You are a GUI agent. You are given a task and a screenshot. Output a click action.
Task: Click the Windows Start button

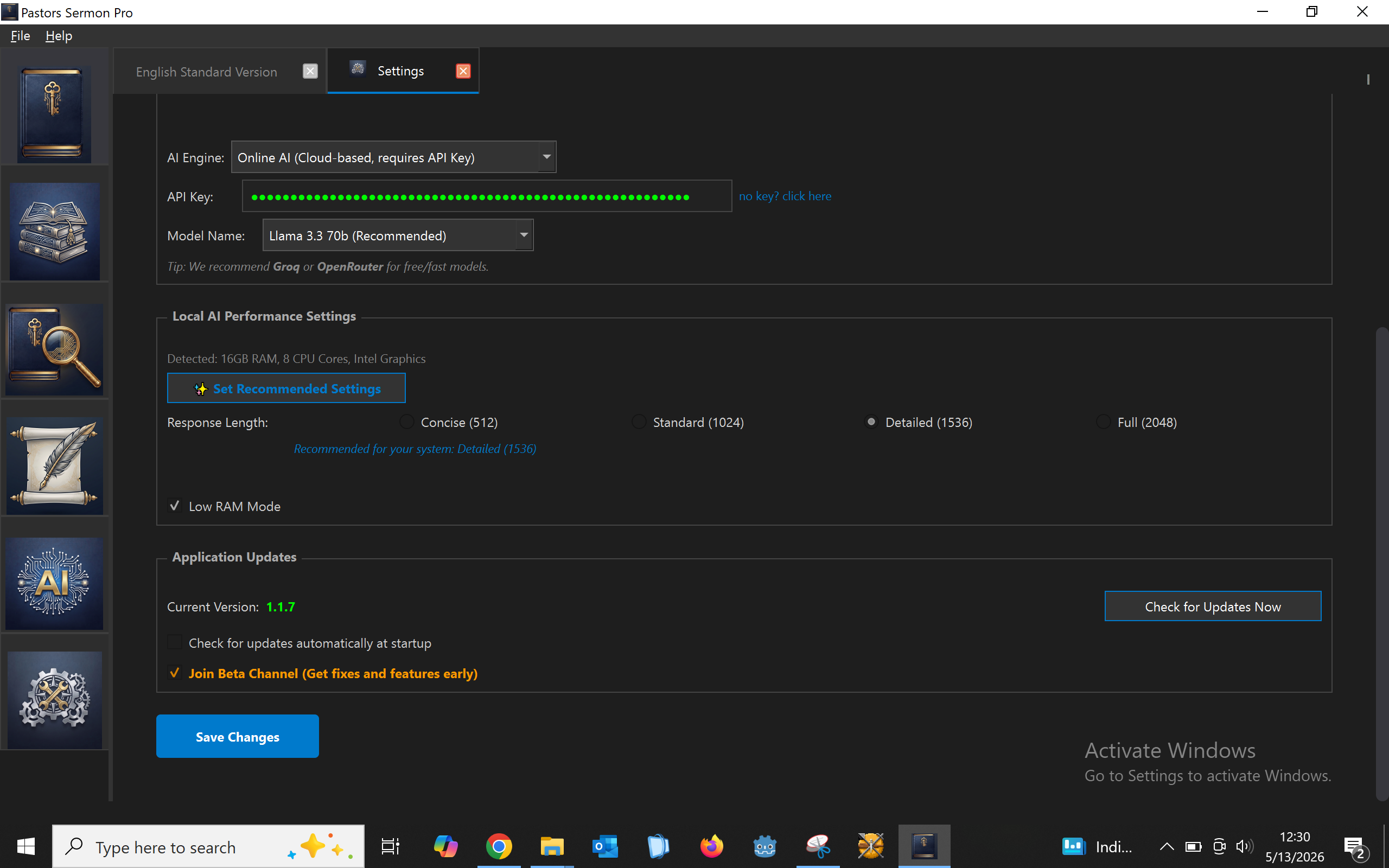26,846
